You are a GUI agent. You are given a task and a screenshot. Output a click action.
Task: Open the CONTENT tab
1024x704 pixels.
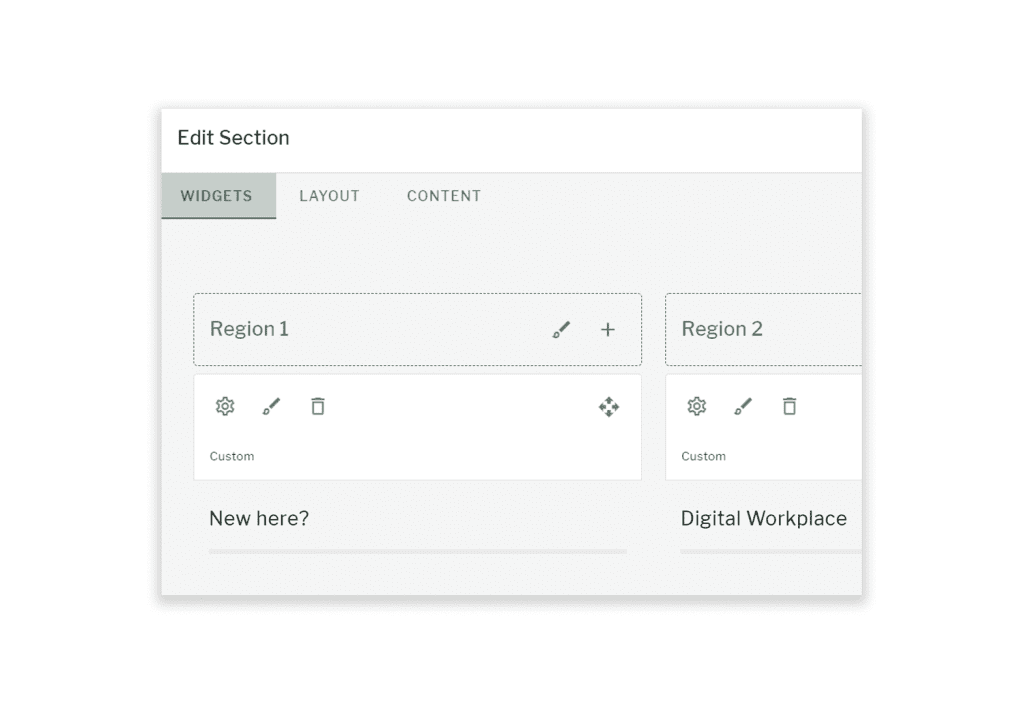444,196
